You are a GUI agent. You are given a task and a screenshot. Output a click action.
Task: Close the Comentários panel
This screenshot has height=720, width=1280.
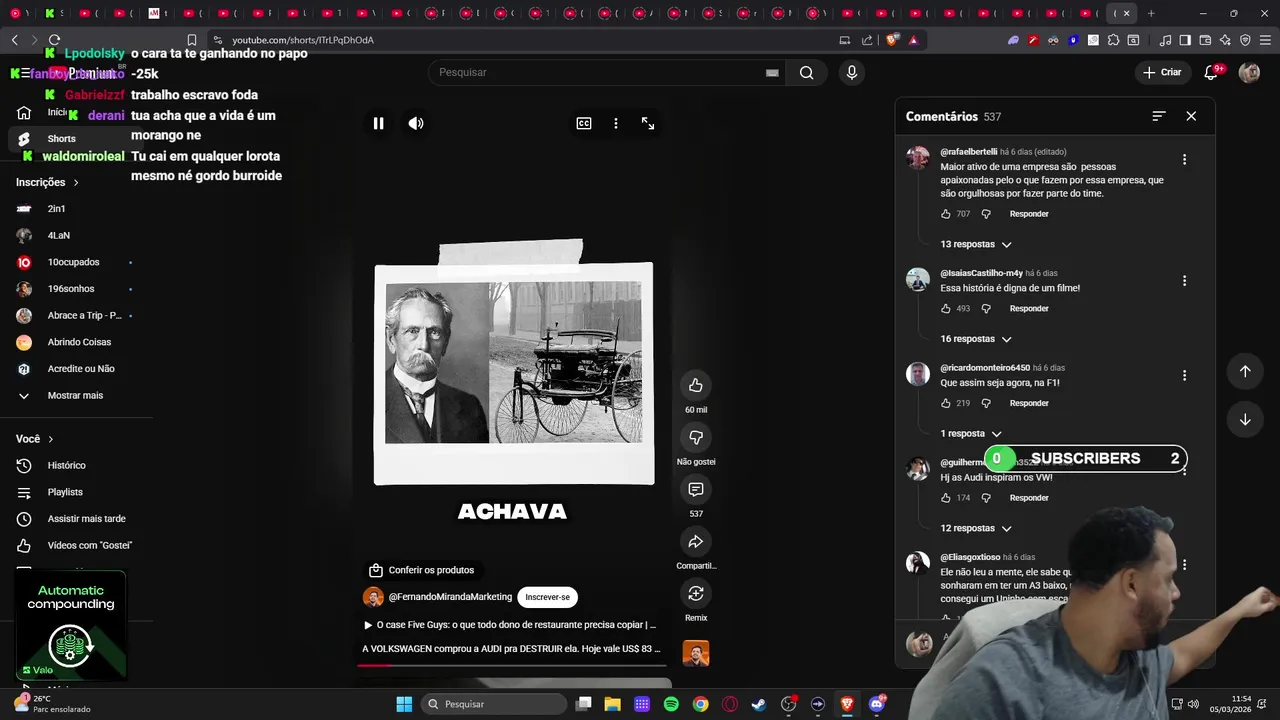[1191, 116]
